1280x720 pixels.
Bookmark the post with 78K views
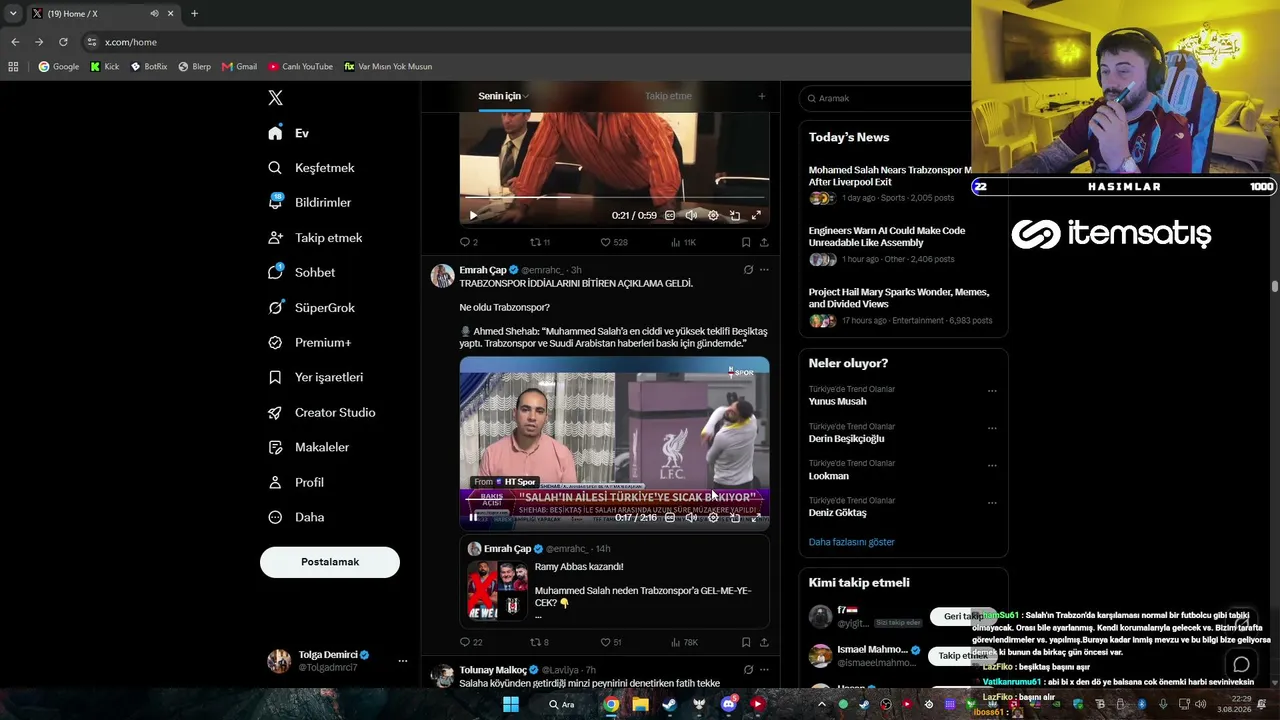click(x=746, y=642)
